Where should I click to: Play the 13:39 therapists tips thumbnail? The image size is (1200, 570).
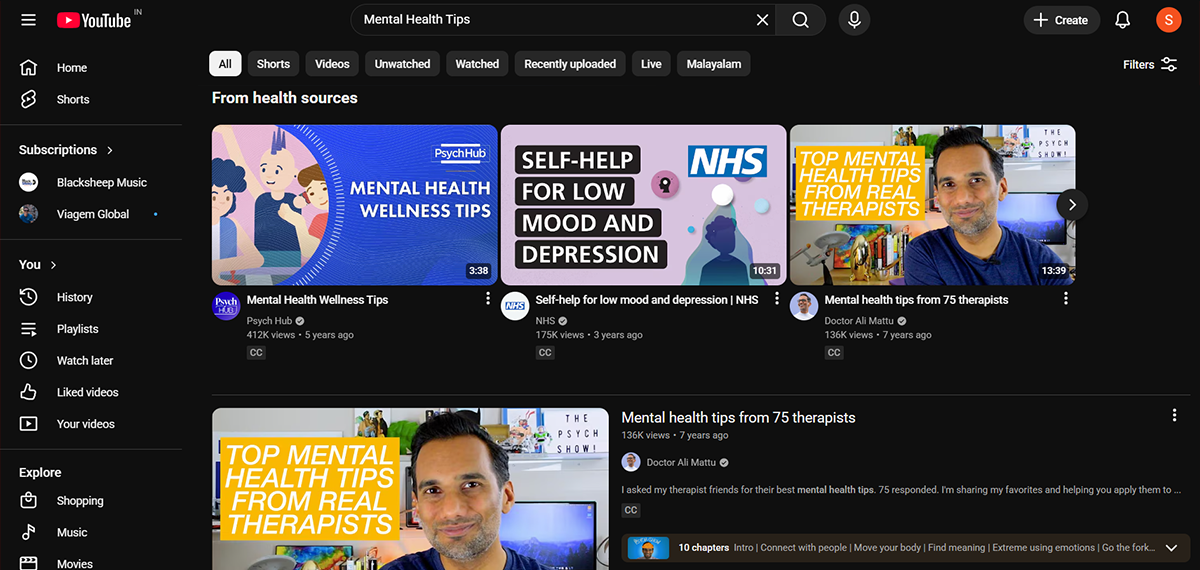point(932,205)
